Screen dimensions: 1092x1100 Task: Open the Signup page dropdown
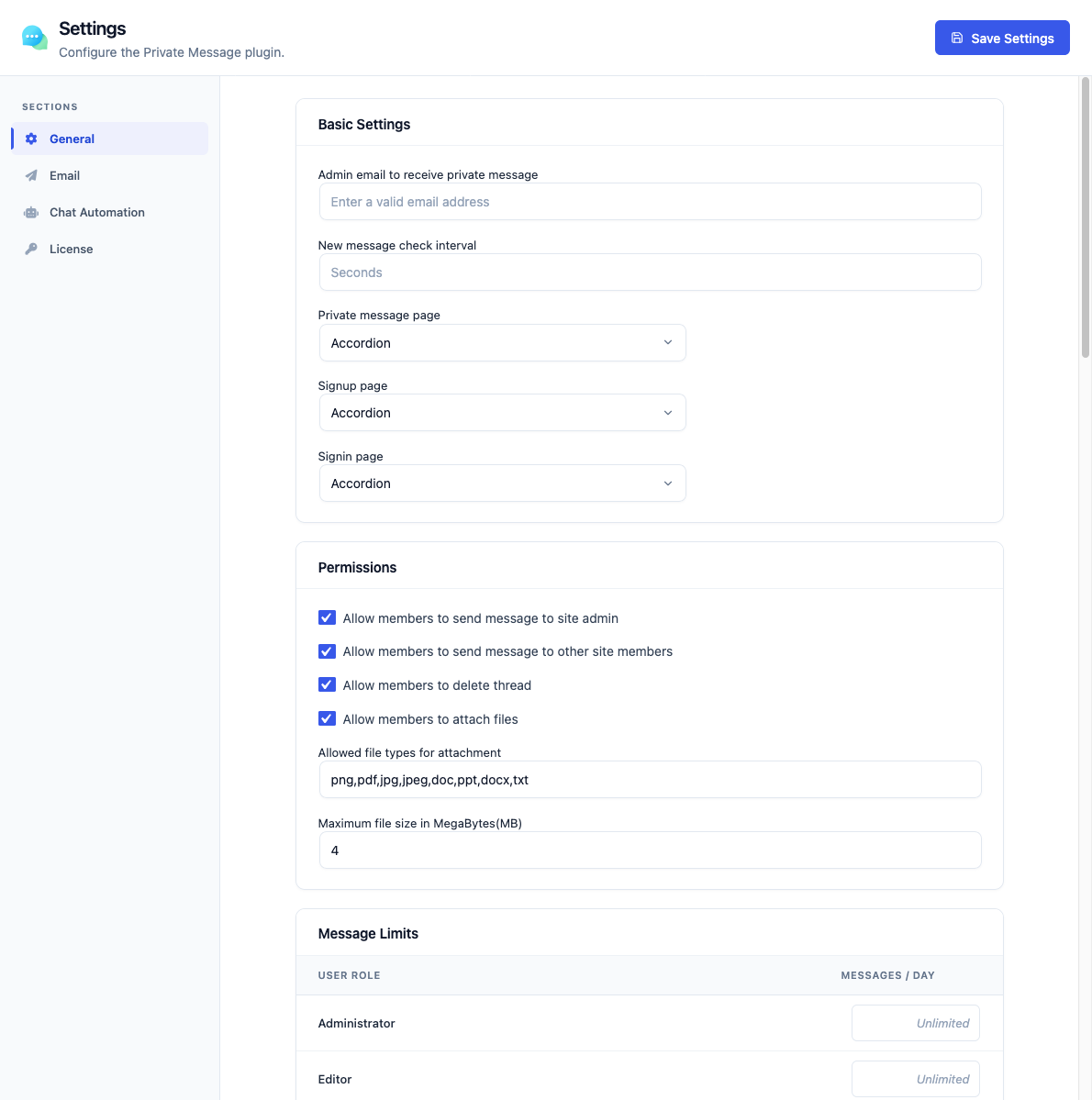(x=503, y=413)
